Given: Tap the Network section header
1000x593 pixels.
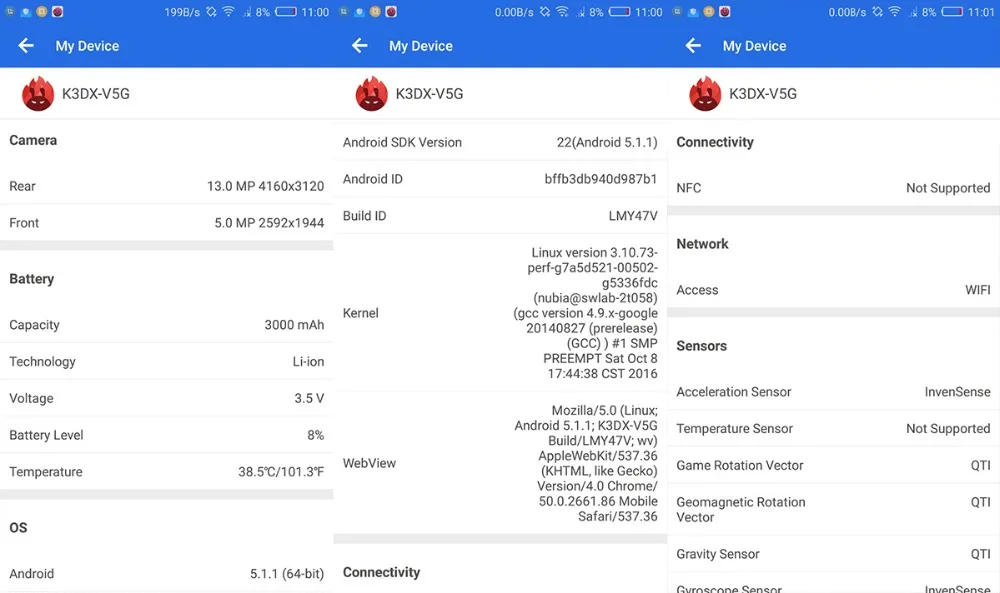Looking at the screenshot, I should [x=702, y=244].
